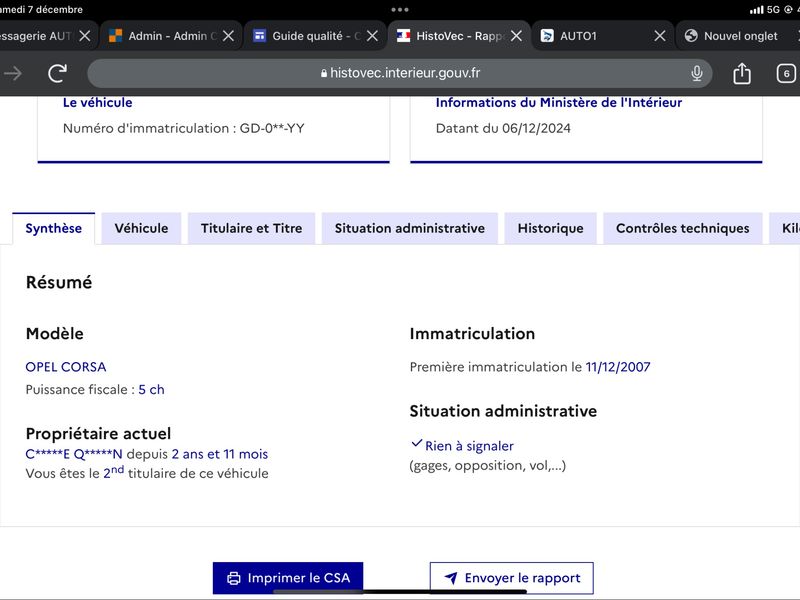Open the Véhicule tab

coord(141,228)
